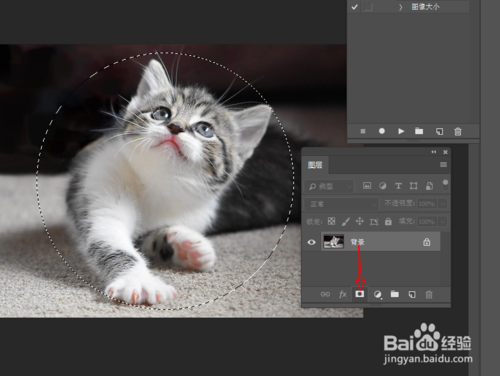500x376 pixels.
Task: Link layers with chain icon
Action: [325, 294]
